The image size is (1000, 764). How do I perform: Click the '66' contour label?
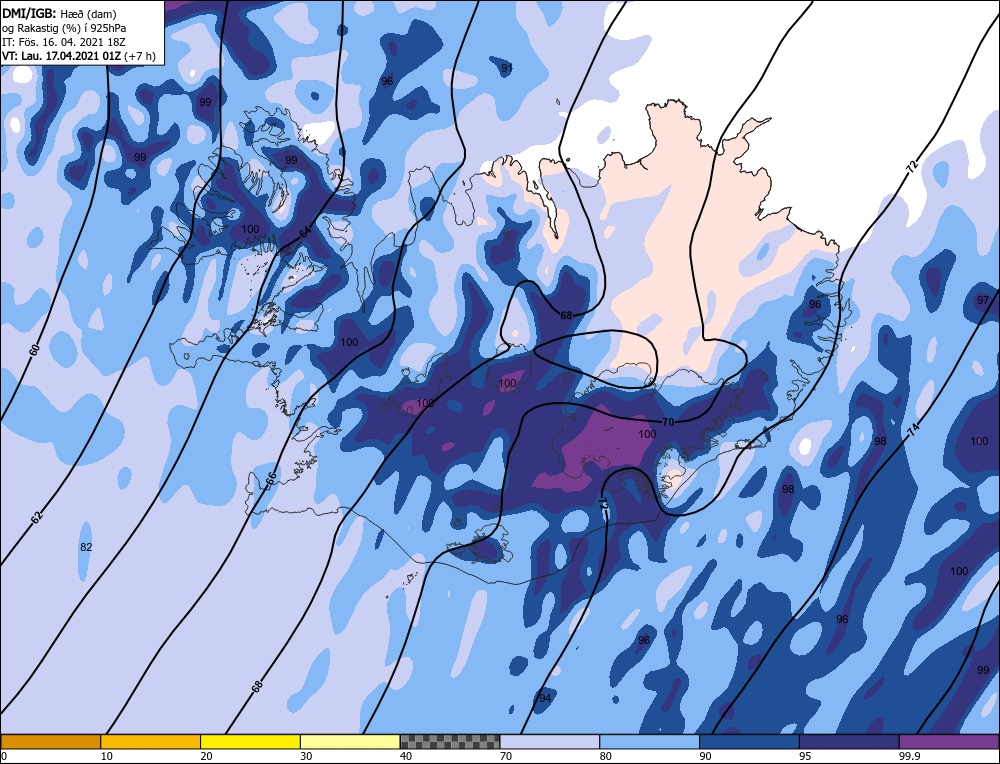pyautogui.click(x=270, y=476)
